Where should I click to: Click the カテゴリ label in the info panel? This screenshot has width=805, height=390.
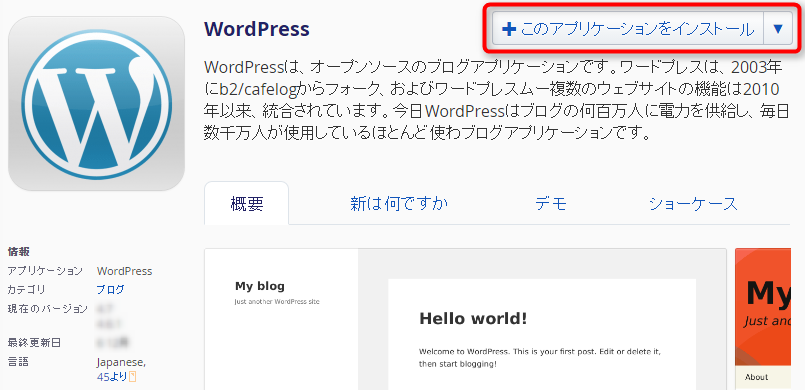point(26,289)
